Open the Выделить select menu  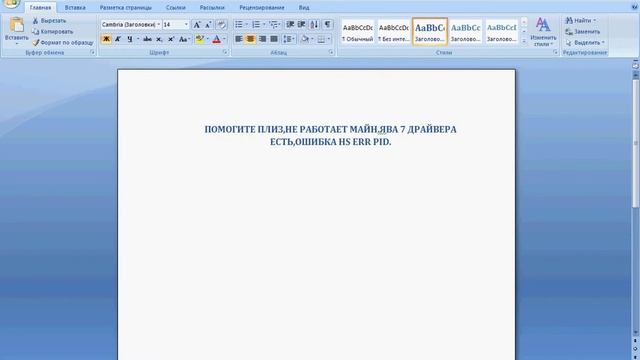(585, 42)
